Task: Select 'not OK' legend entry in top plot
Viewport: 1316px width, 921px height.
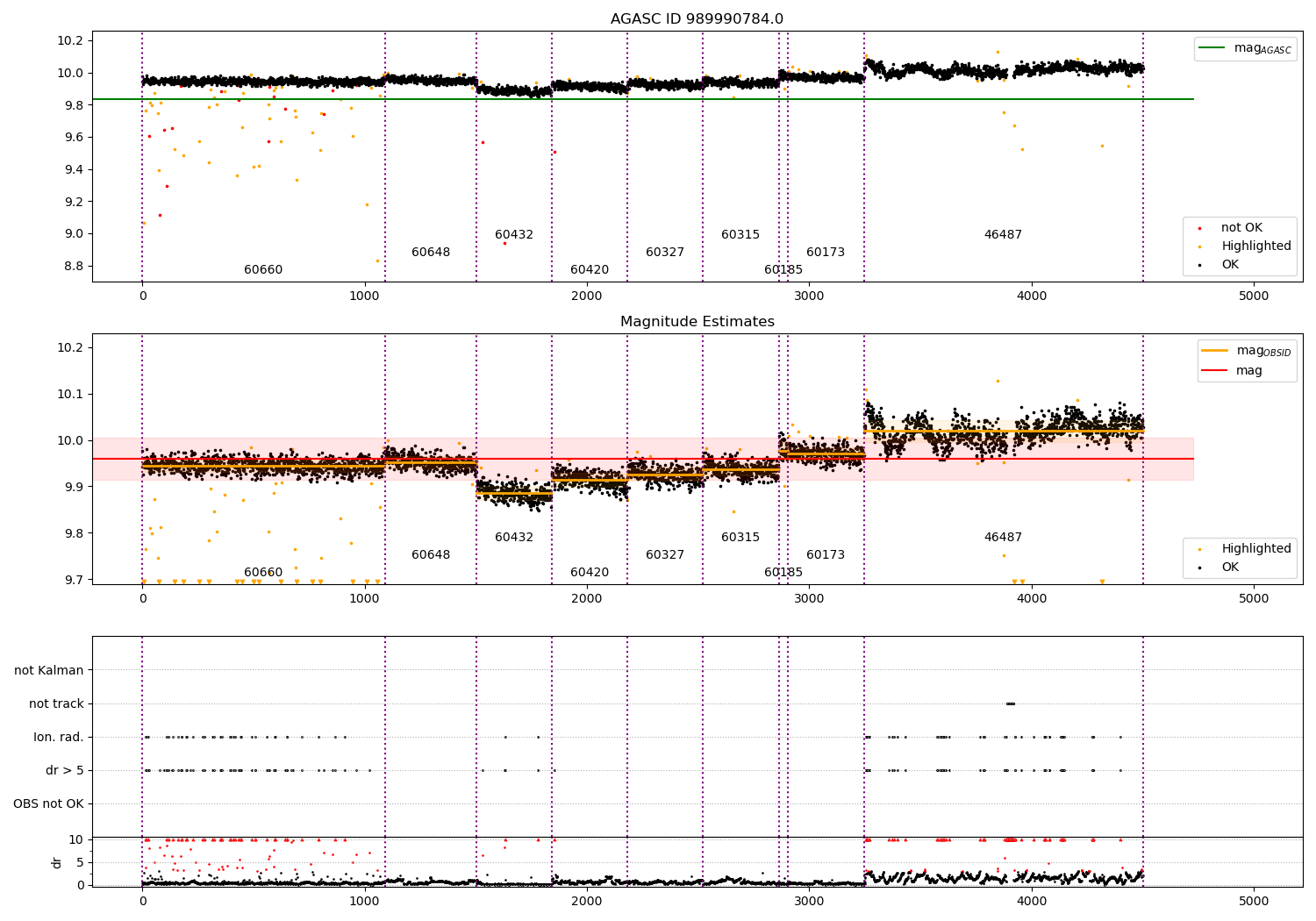Action: point(1241,228)
